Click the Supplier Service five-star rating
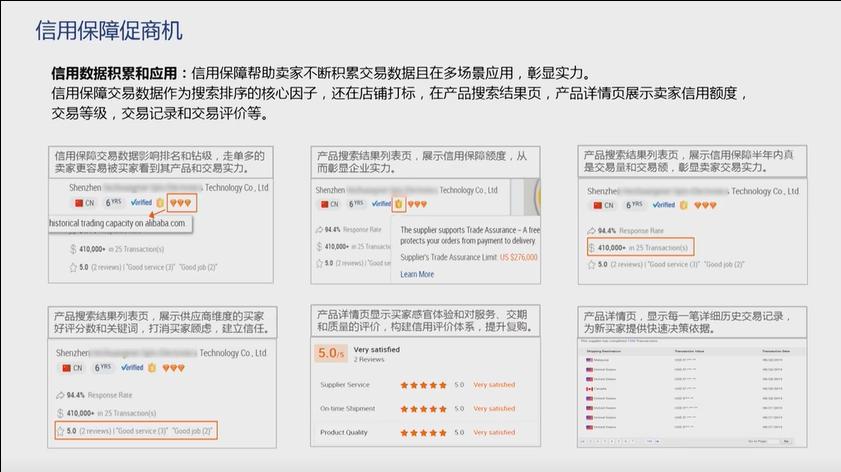 coord(424,385)
